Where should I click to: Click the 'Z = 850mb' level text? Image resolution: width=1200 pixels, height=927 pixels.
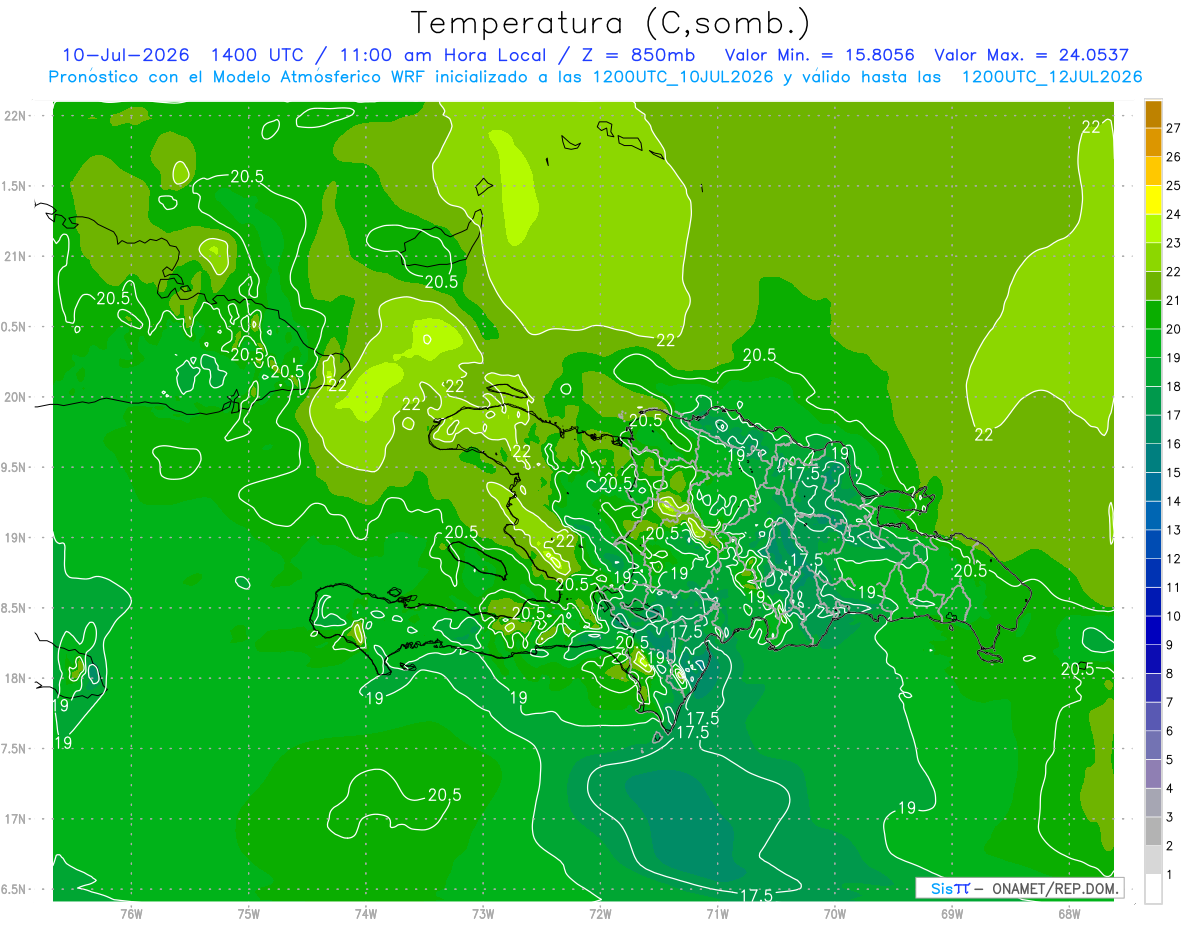pos(637,55)
